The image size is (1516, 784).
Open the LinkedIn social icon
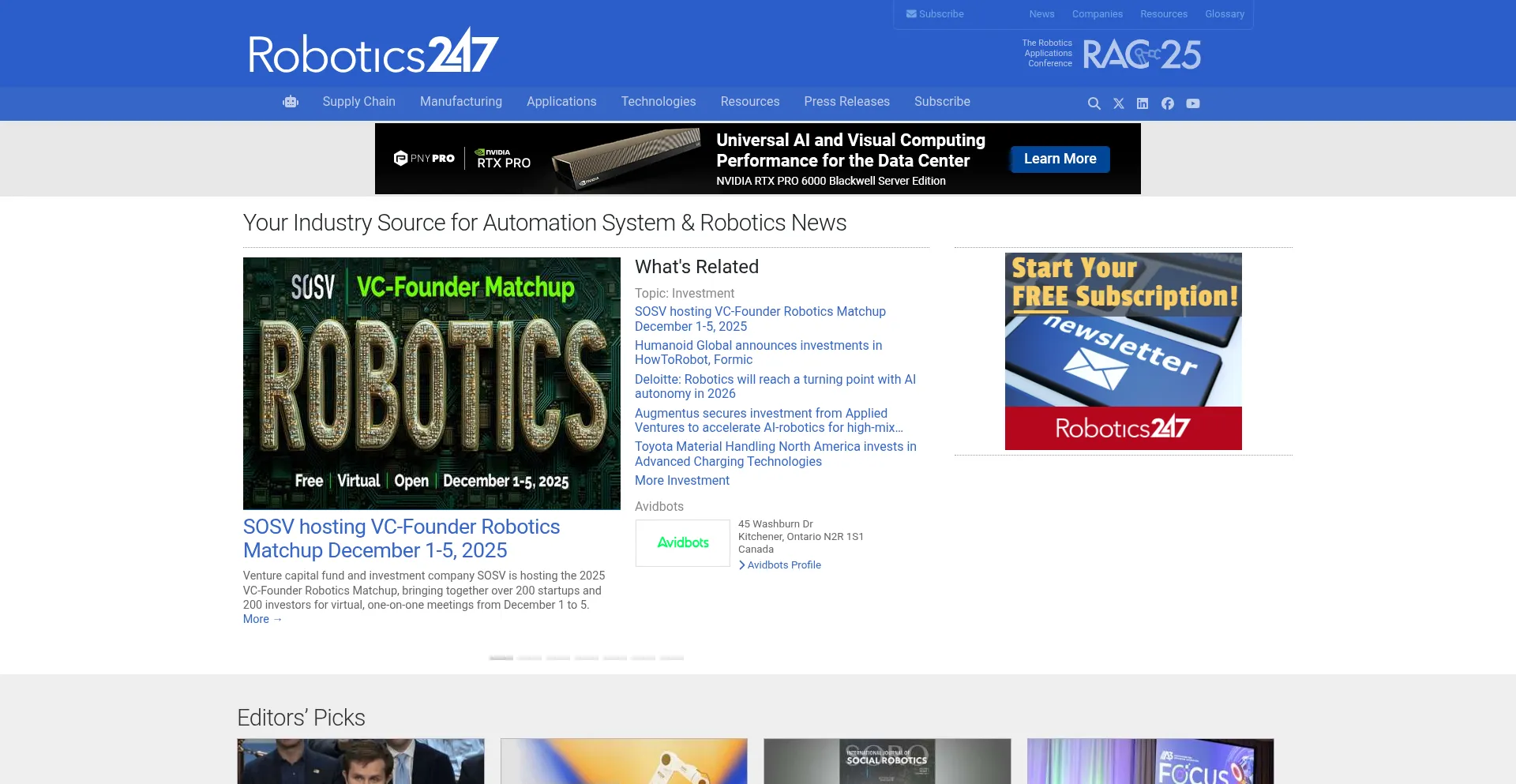tap(1143, 103)
